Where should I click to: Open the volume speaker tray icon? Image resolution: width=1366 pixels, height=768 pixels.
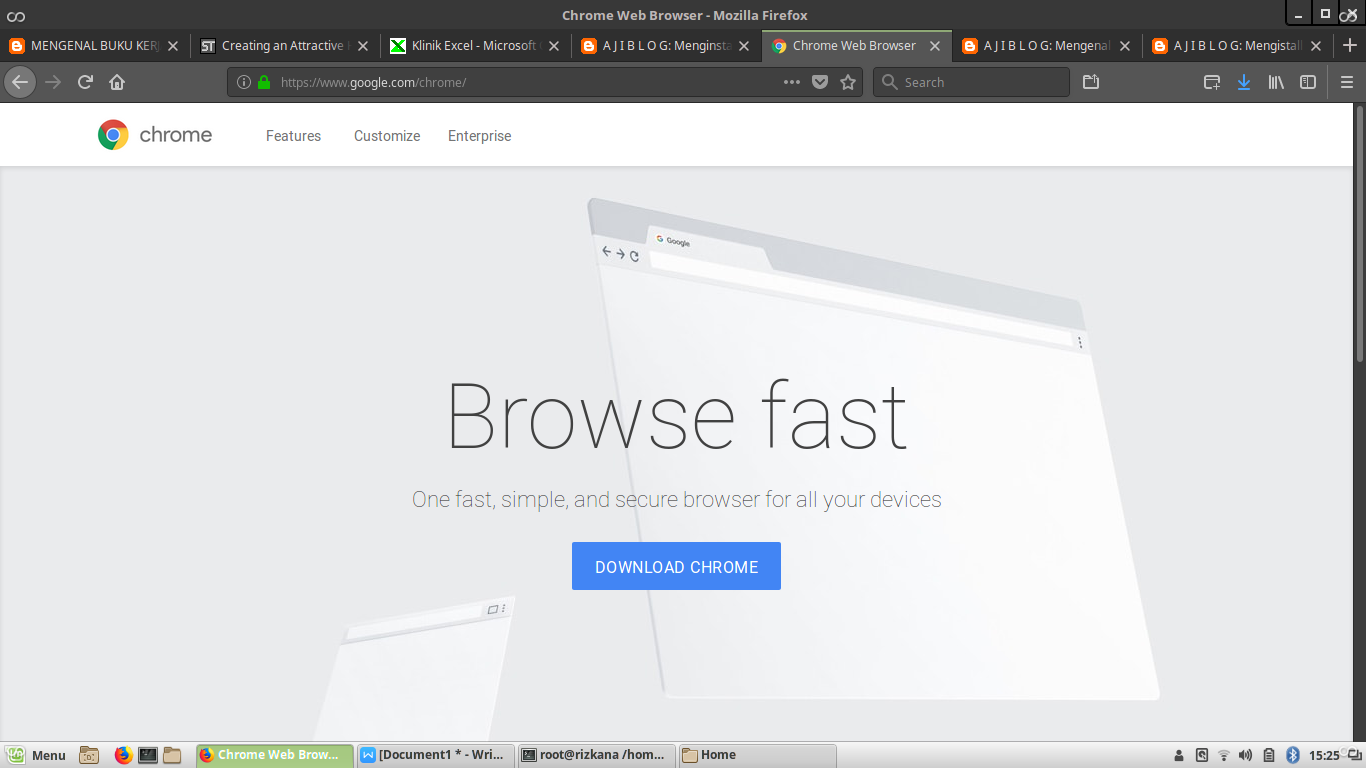[1245, 755]
